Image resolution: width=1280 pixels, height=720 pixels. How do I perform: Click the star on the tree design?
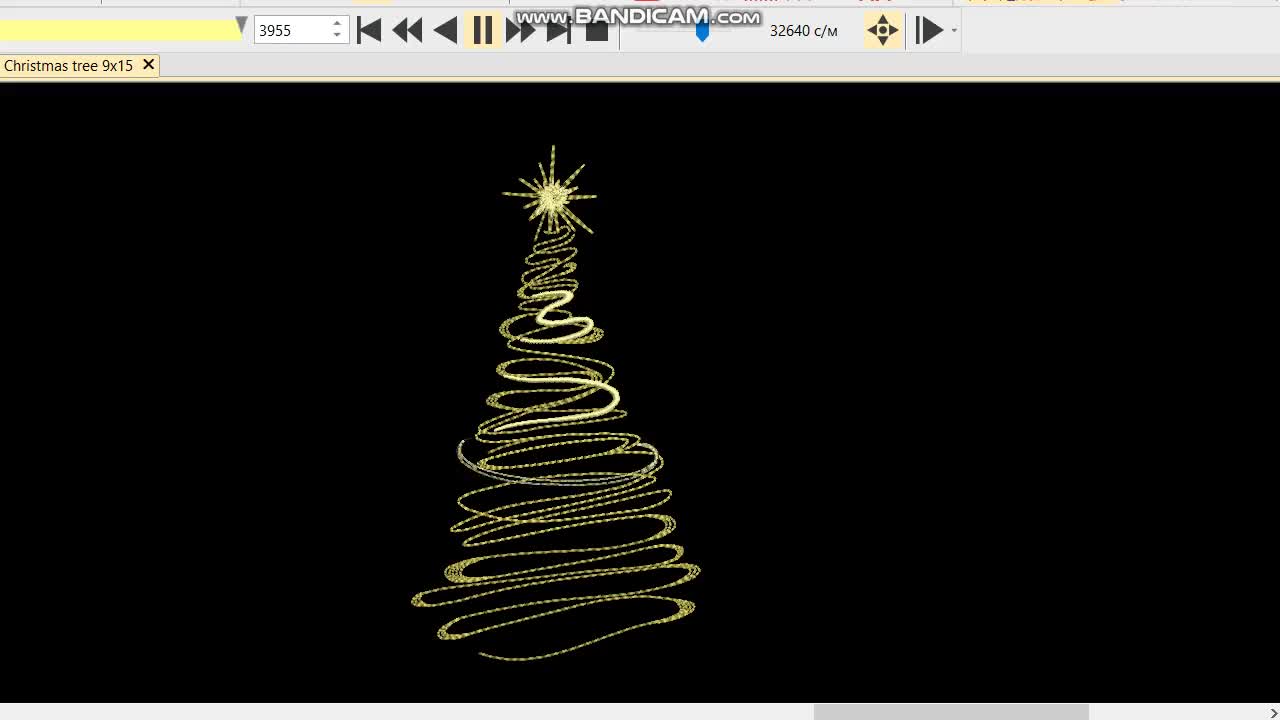click(550, 195)
